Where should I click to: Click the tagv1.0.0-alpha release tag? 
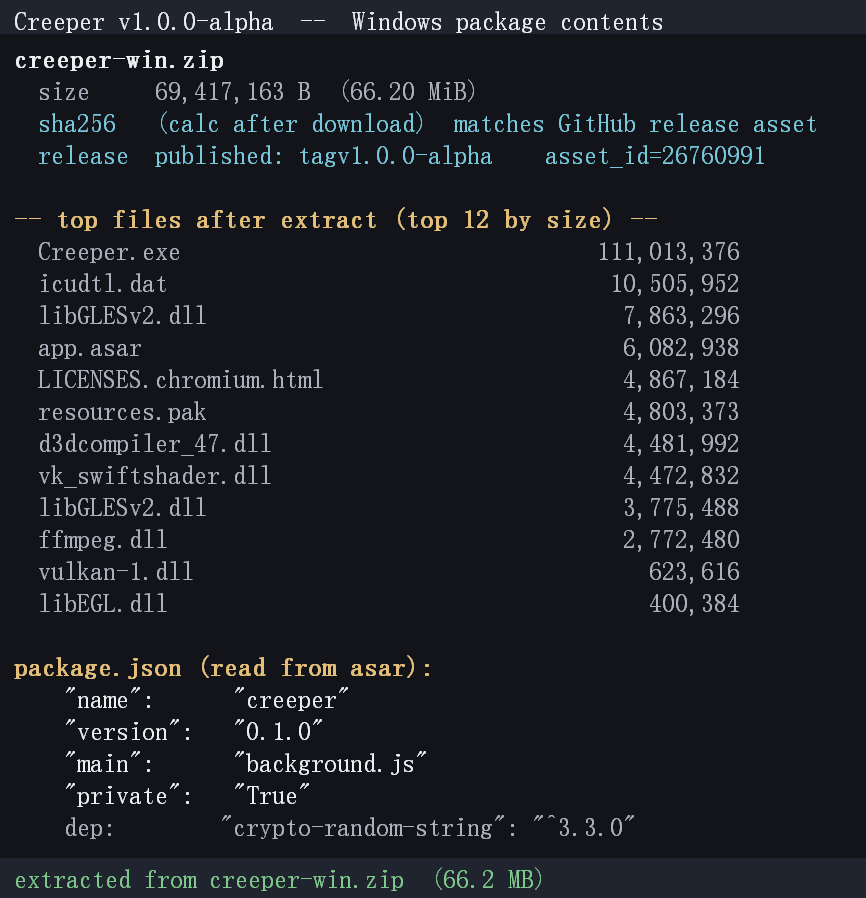(396, 156)
